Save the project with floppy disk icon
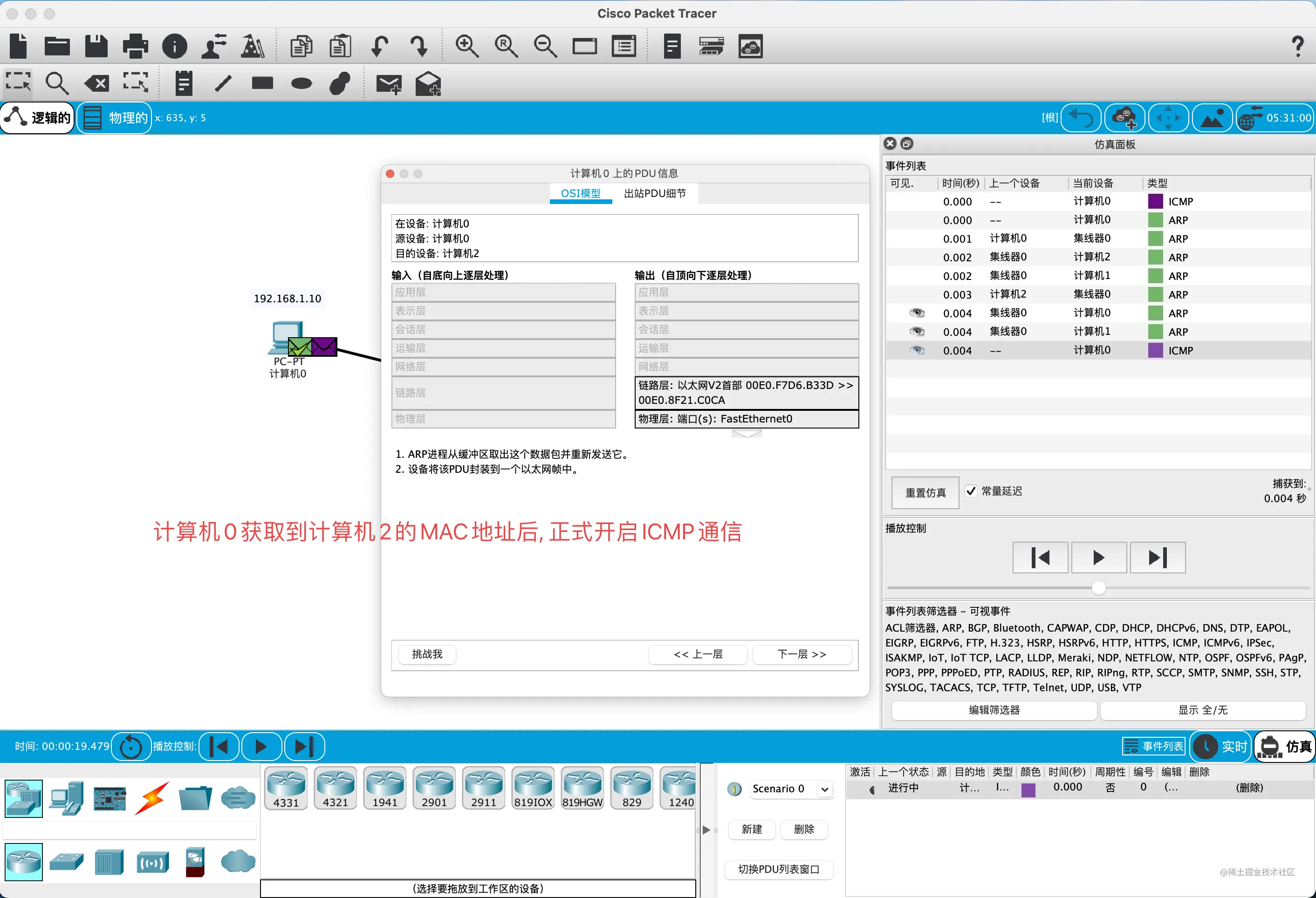This screenshot has width=1316, height=898. (x=96, y=47)
